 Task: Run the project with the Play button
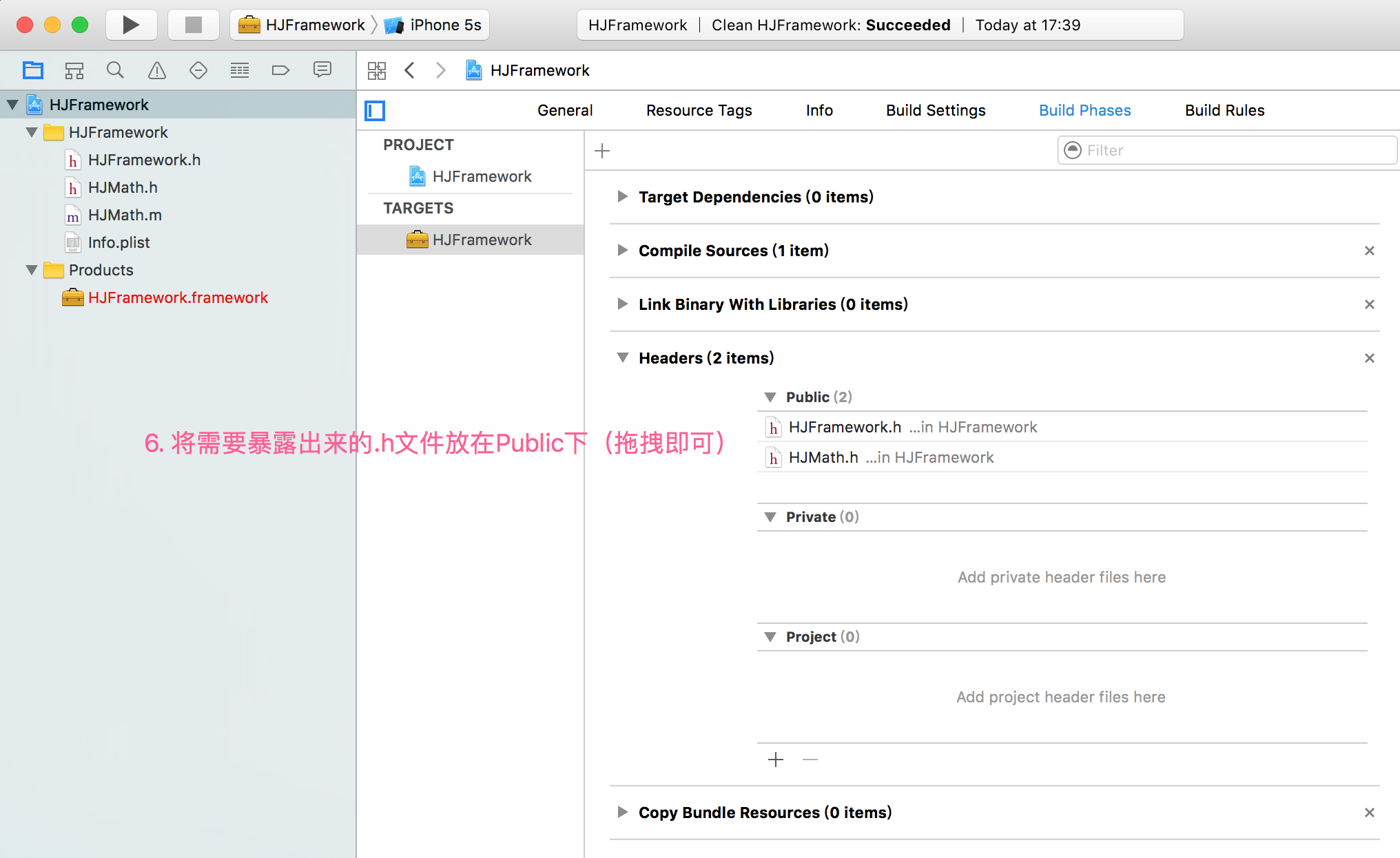[131, 25]
